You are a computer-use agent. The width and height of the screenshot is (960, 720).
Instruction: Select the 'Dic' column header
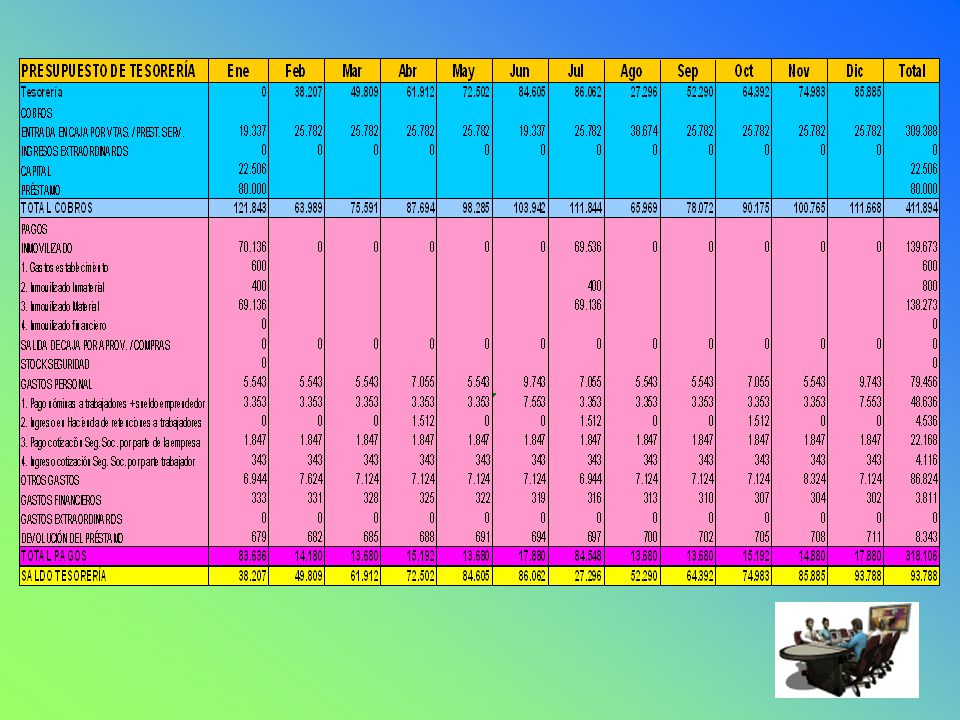[855, 71]
